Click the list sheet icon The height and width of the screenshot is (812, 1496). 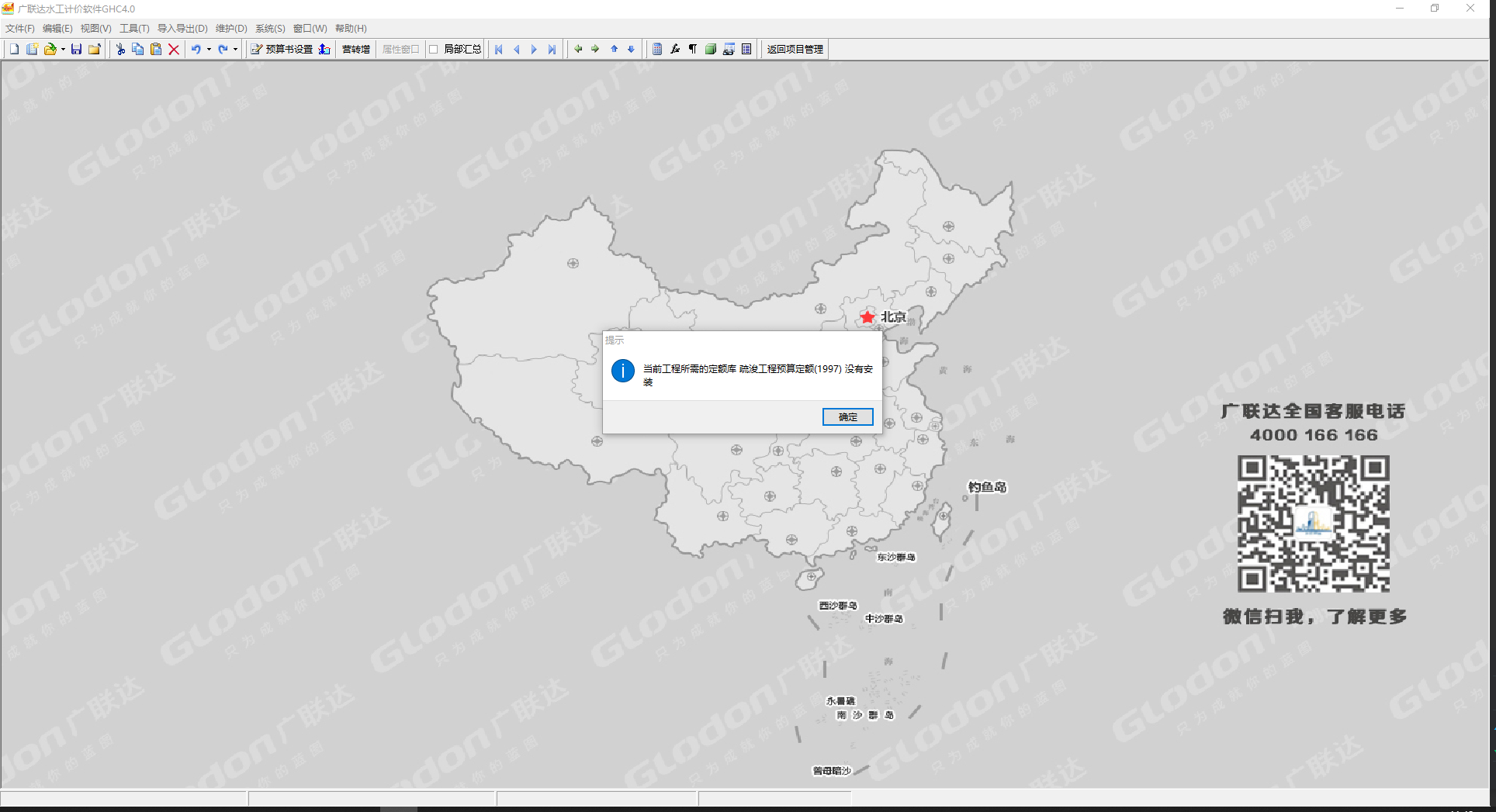coord(746,49)
